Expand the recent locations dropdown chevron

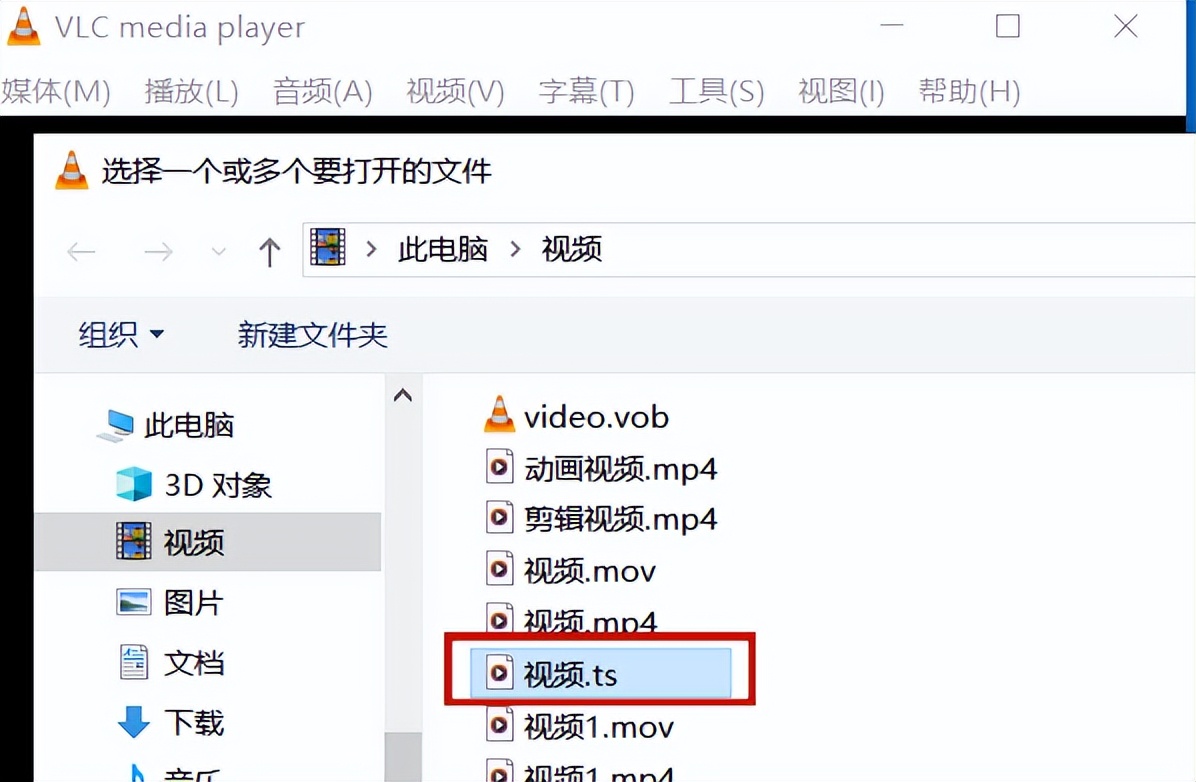click(219, 251)
